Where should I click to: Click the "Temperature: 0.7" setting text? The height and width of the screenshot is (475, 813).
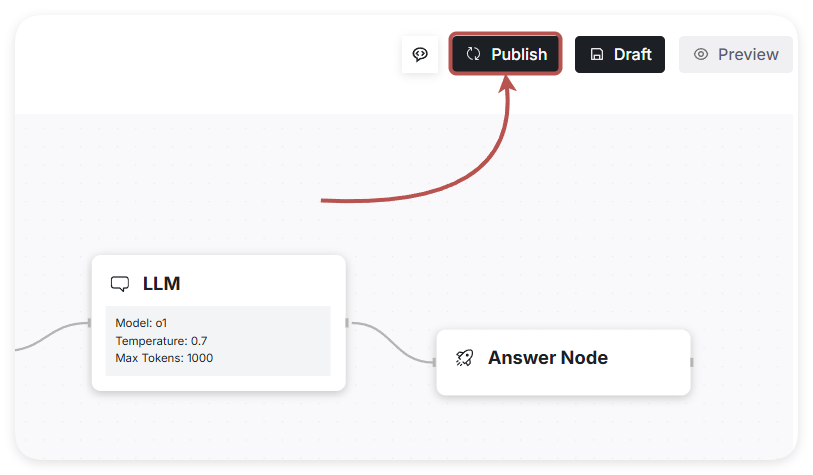pos(161,341)
